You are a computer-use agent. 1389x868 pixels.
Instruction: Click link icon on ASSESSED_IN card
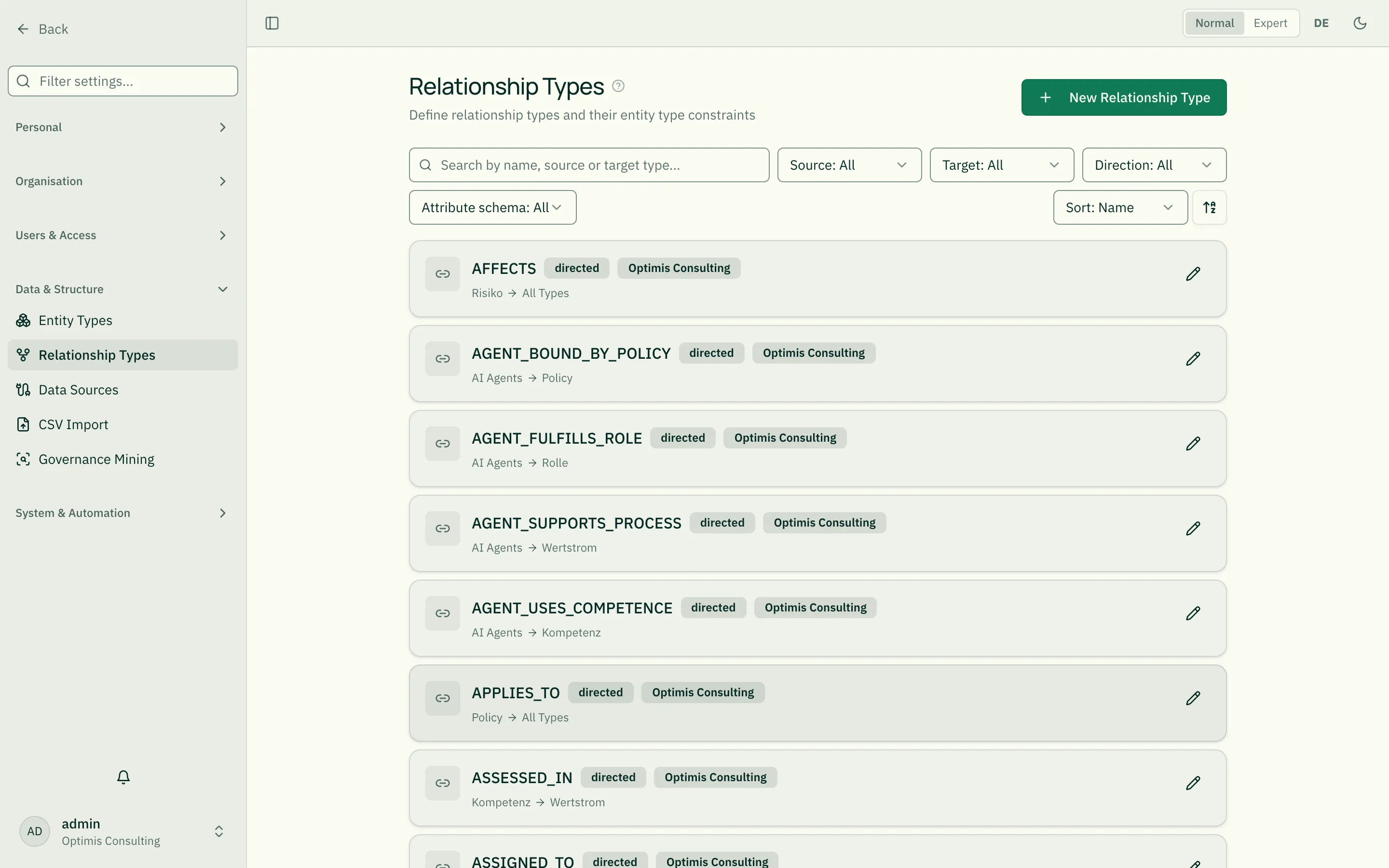pos(443,783)
